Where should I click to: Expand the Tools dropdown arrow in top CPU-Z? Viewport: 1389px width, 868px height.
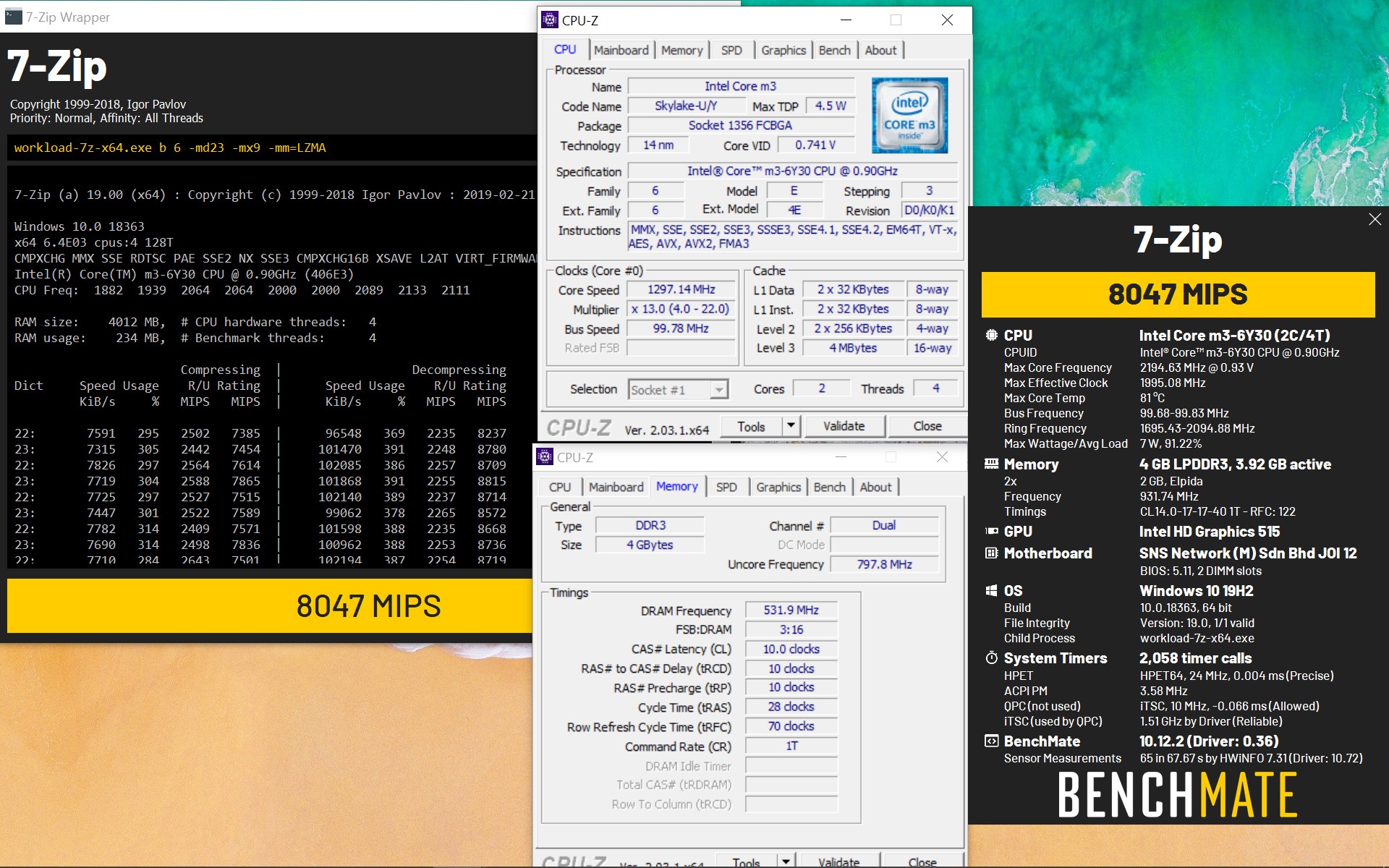791,426
